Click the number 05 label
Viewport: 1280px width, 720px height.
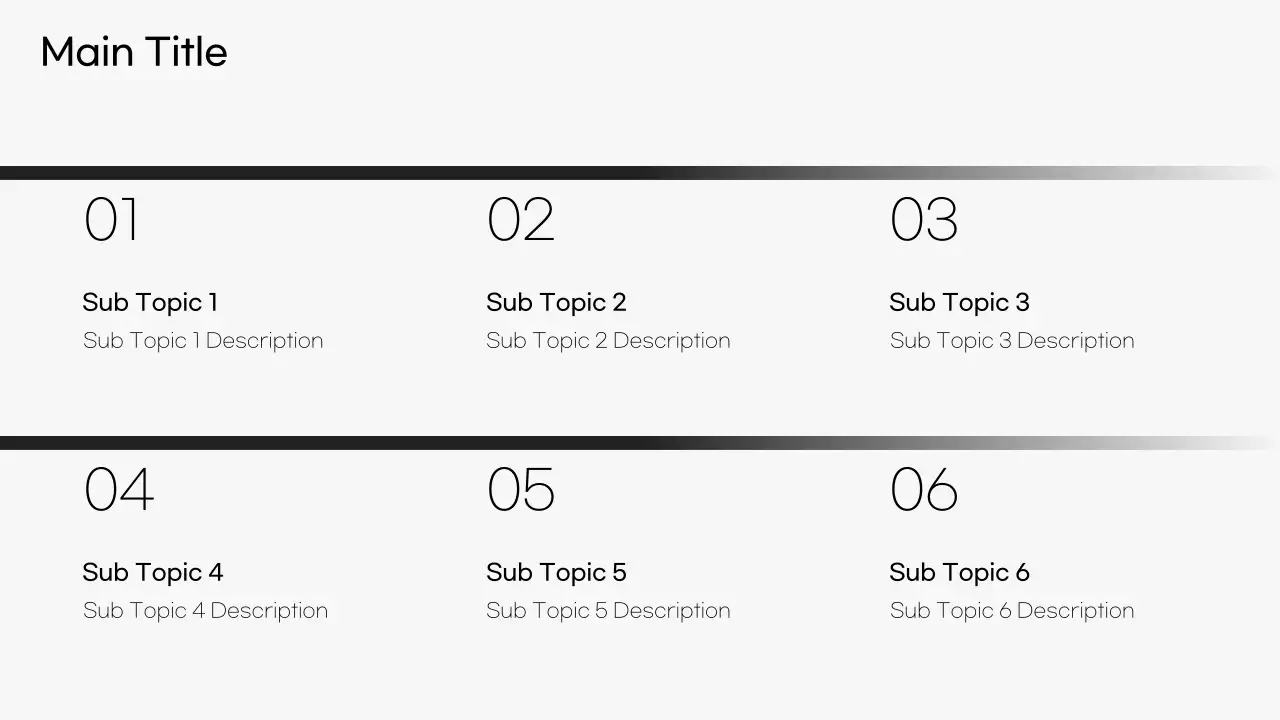[x=520, y=490]
